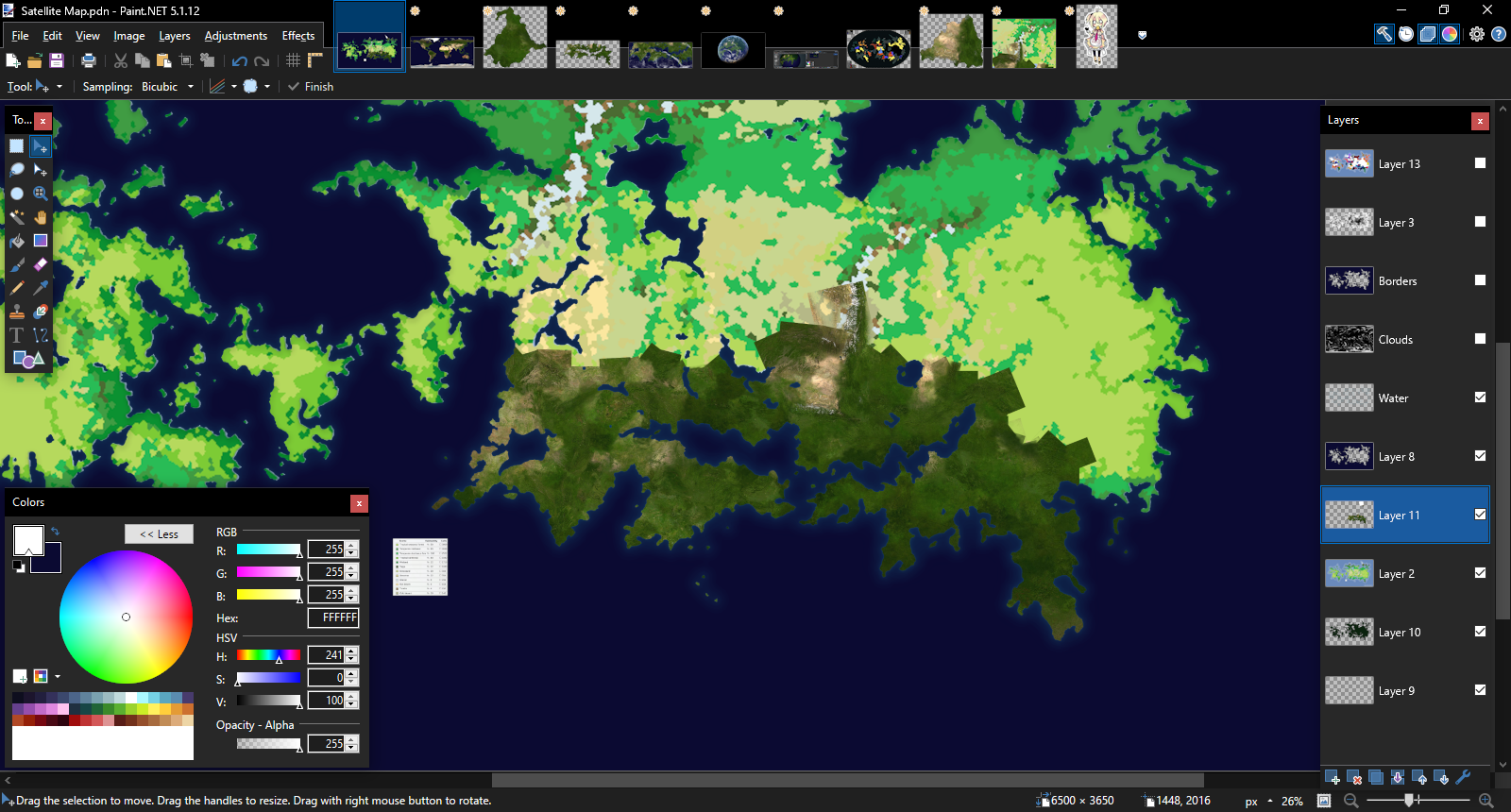Viewport: 1511px width, 812px height.
Task: Click the Merge Layer Down icon
Action: coord(1398,778)
